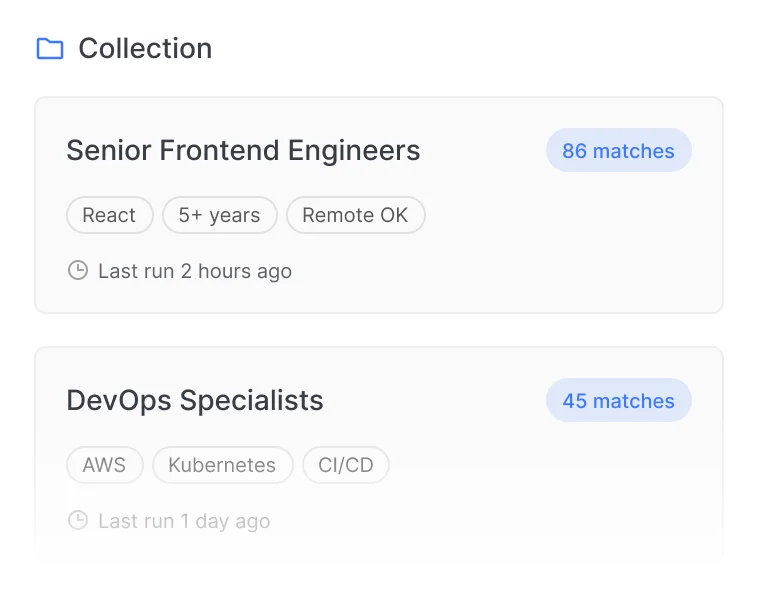Open the Senior Frontend Engineers saved search
The width and height of the screenshot is (758, 606).
243,150
